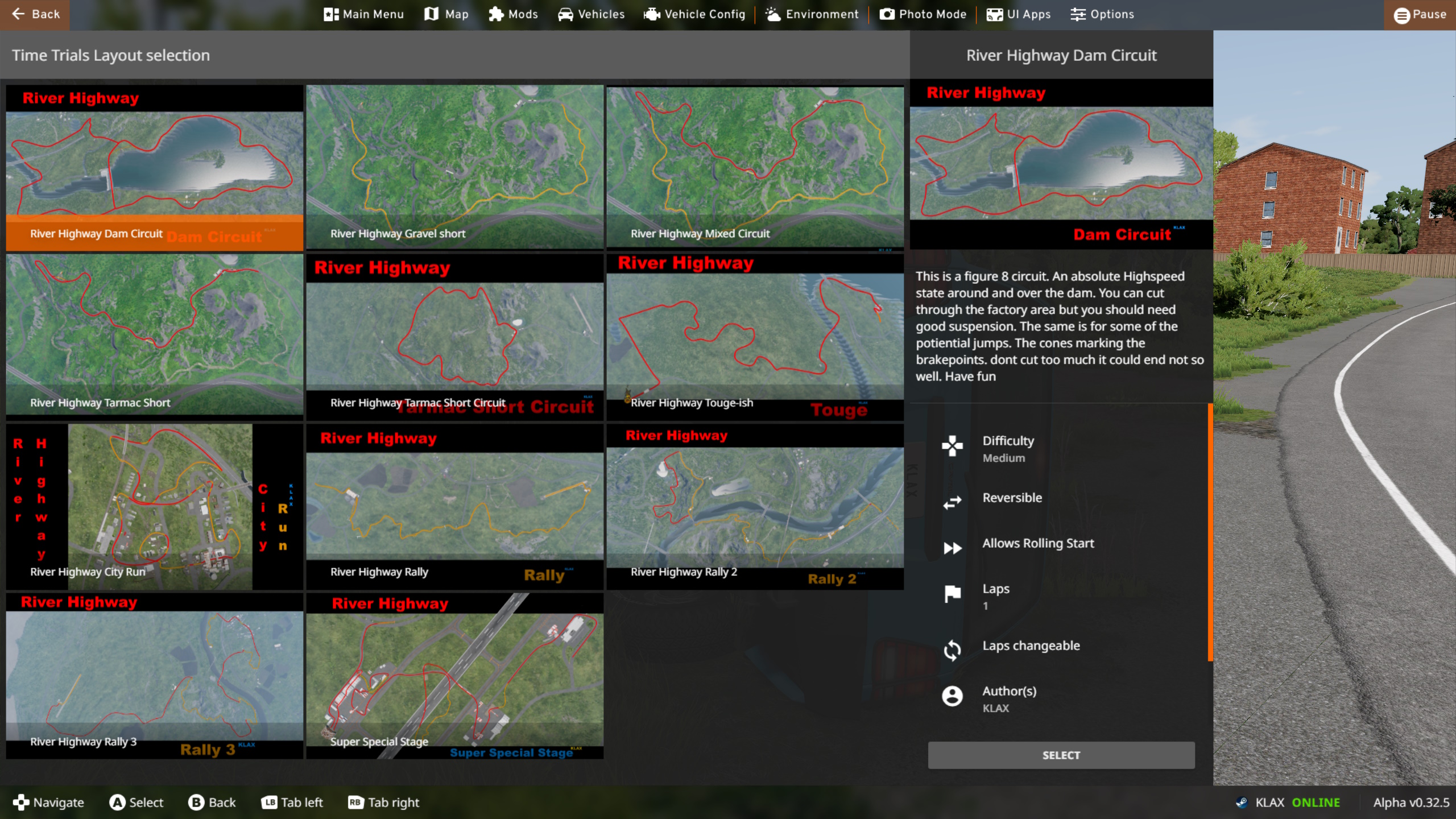Click the Pause hamburger icon

pyautogui.click(x=1402, y=15)
